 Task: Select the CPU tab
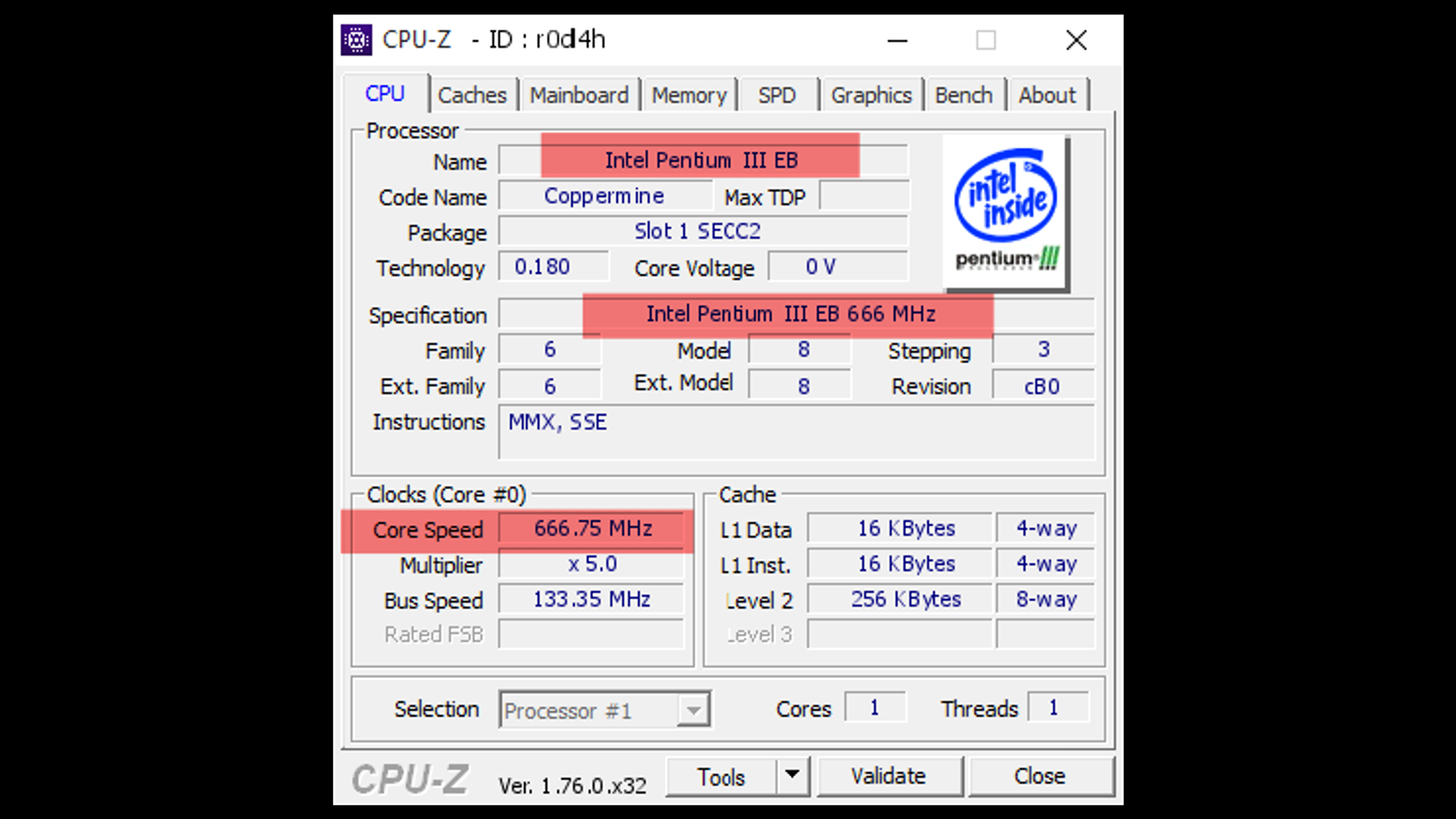(x=385, y=94)
